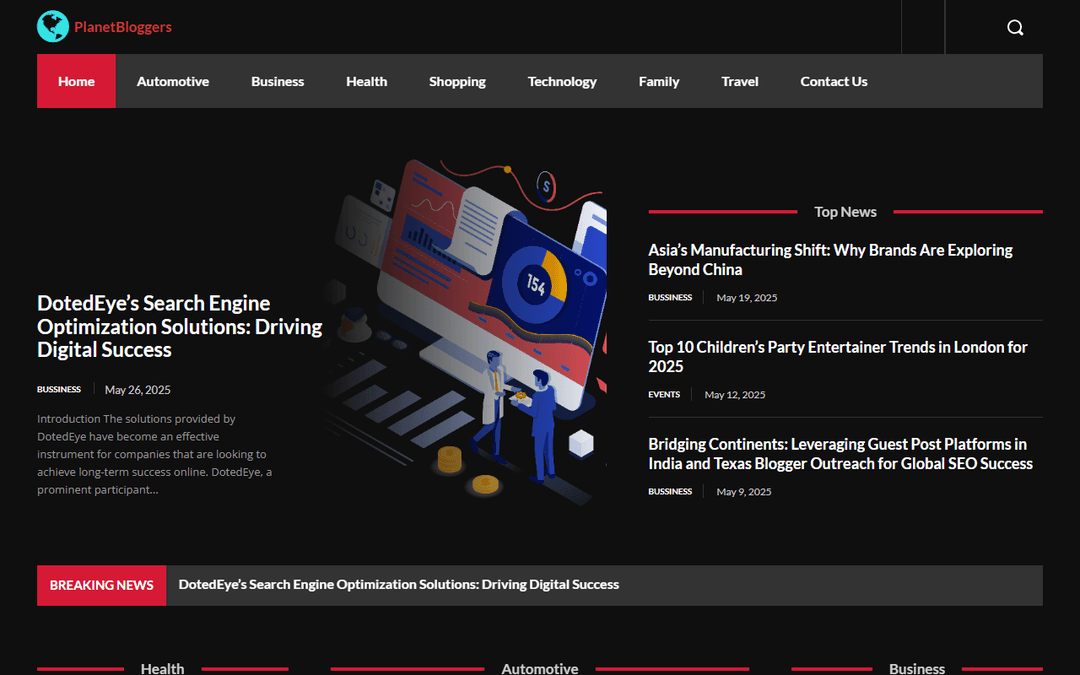Click the May 26, 2025 date
1080x675 pixels.
138,390
